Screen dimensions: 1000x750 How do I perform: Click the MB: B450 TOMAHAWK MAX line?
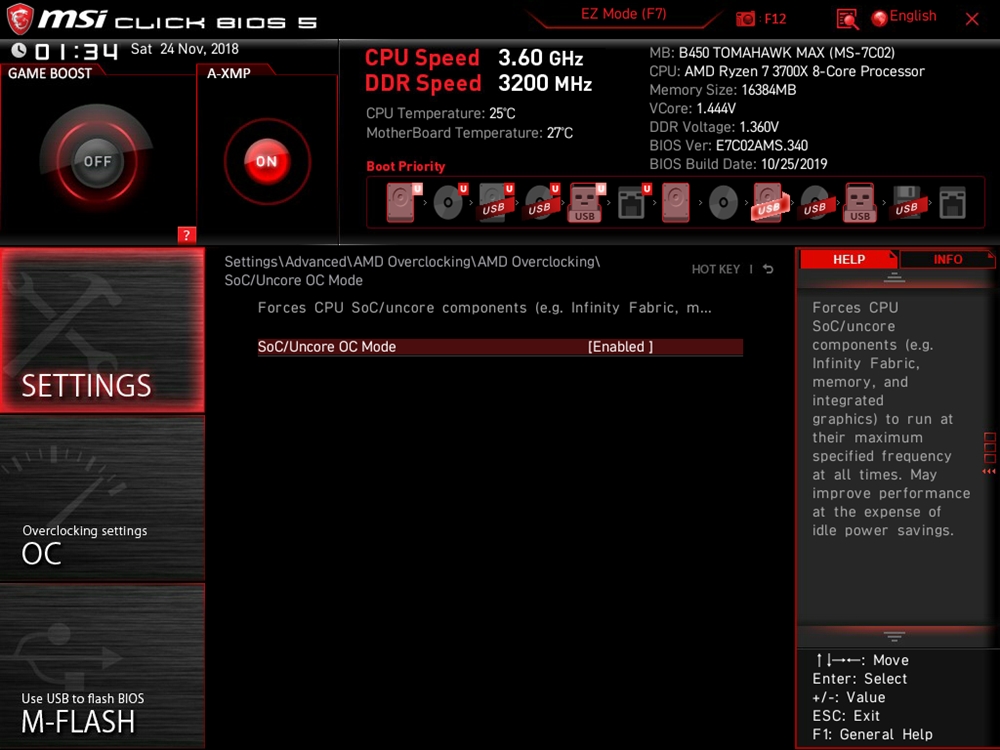tap(772, 53)
